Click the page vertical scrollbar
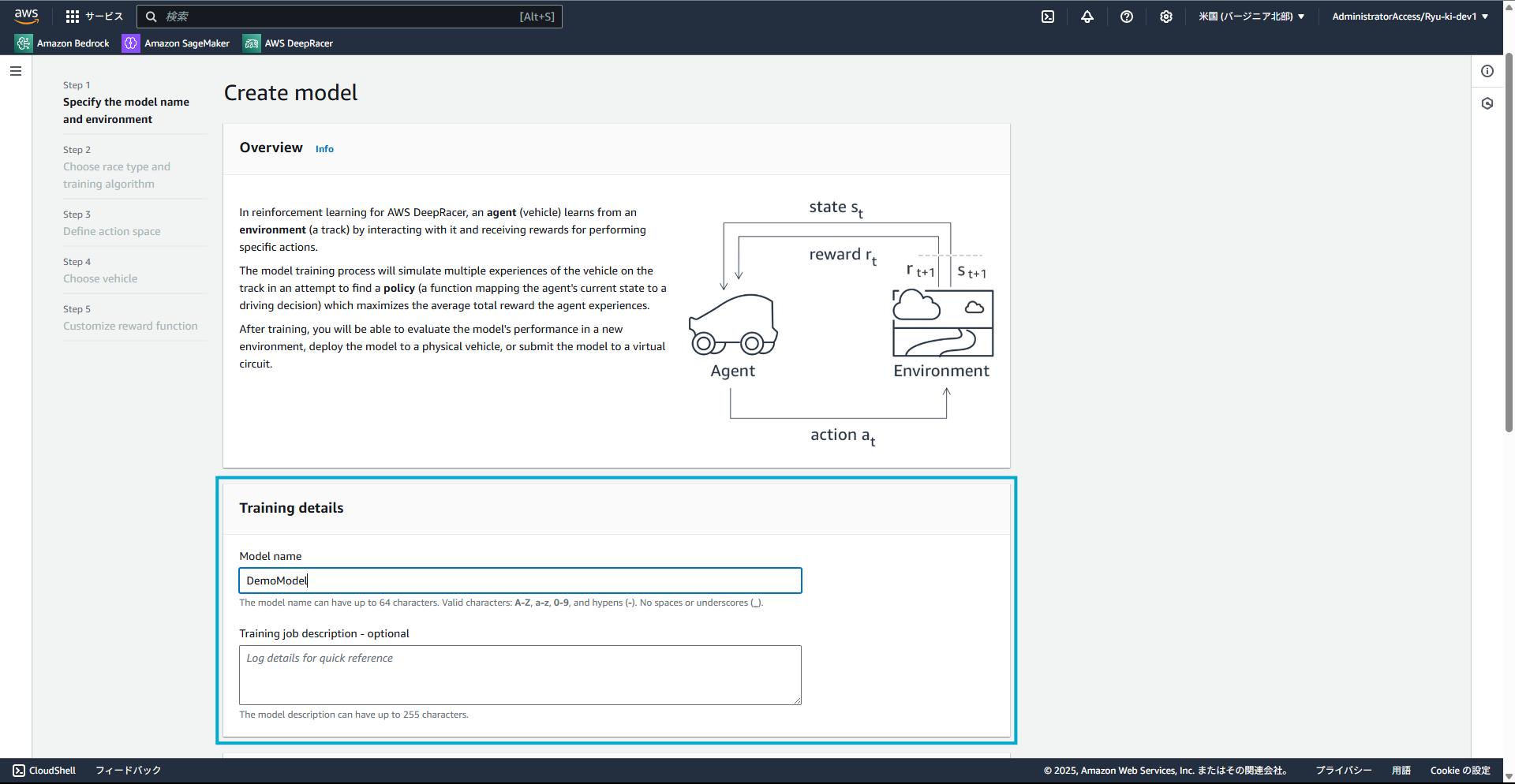This screenshot has width=1515, height=784. click(1509, 243)
